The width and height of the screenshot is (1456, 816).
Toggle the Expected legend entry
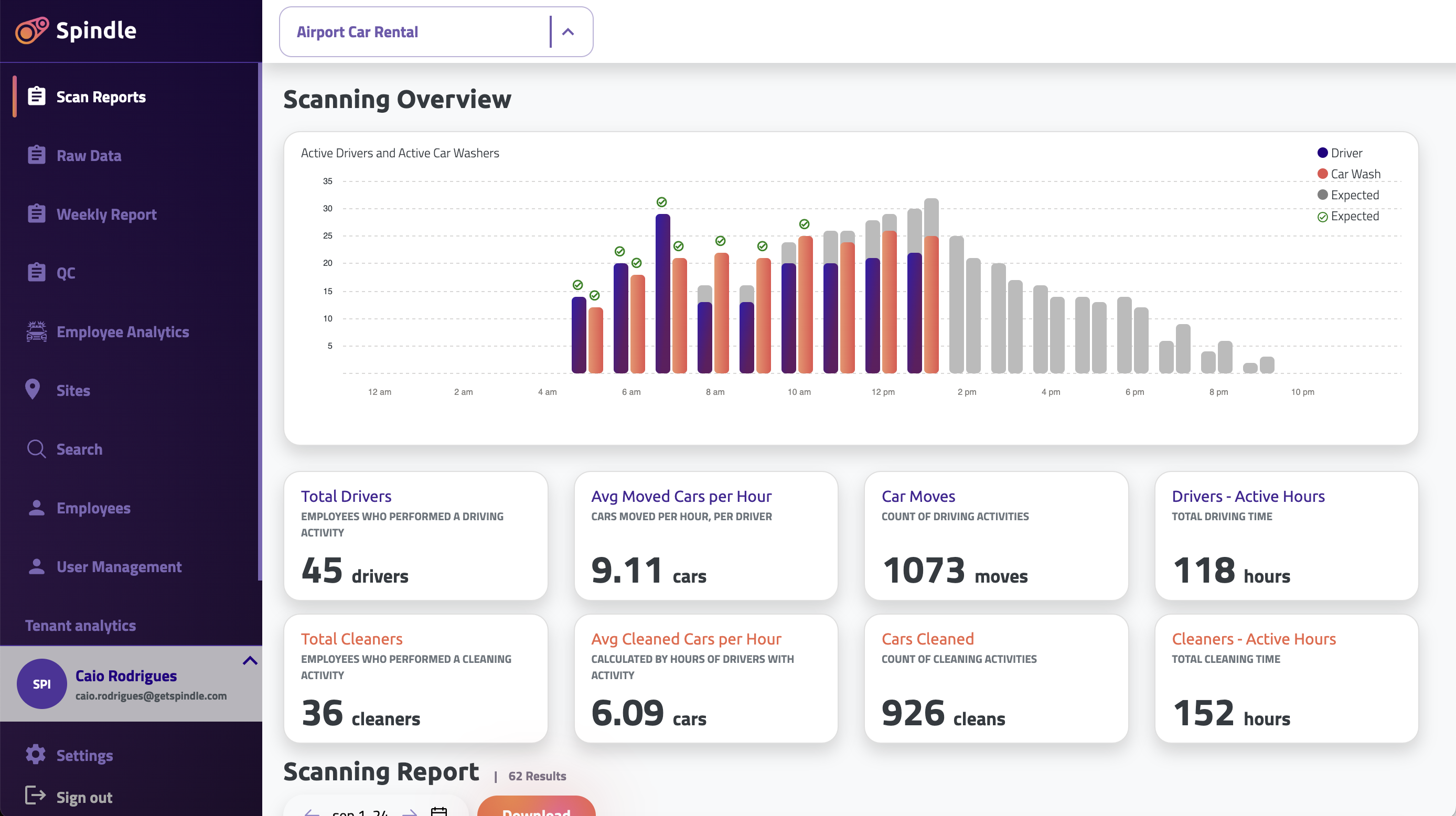pyautogui.click(x=1347, y=195)
